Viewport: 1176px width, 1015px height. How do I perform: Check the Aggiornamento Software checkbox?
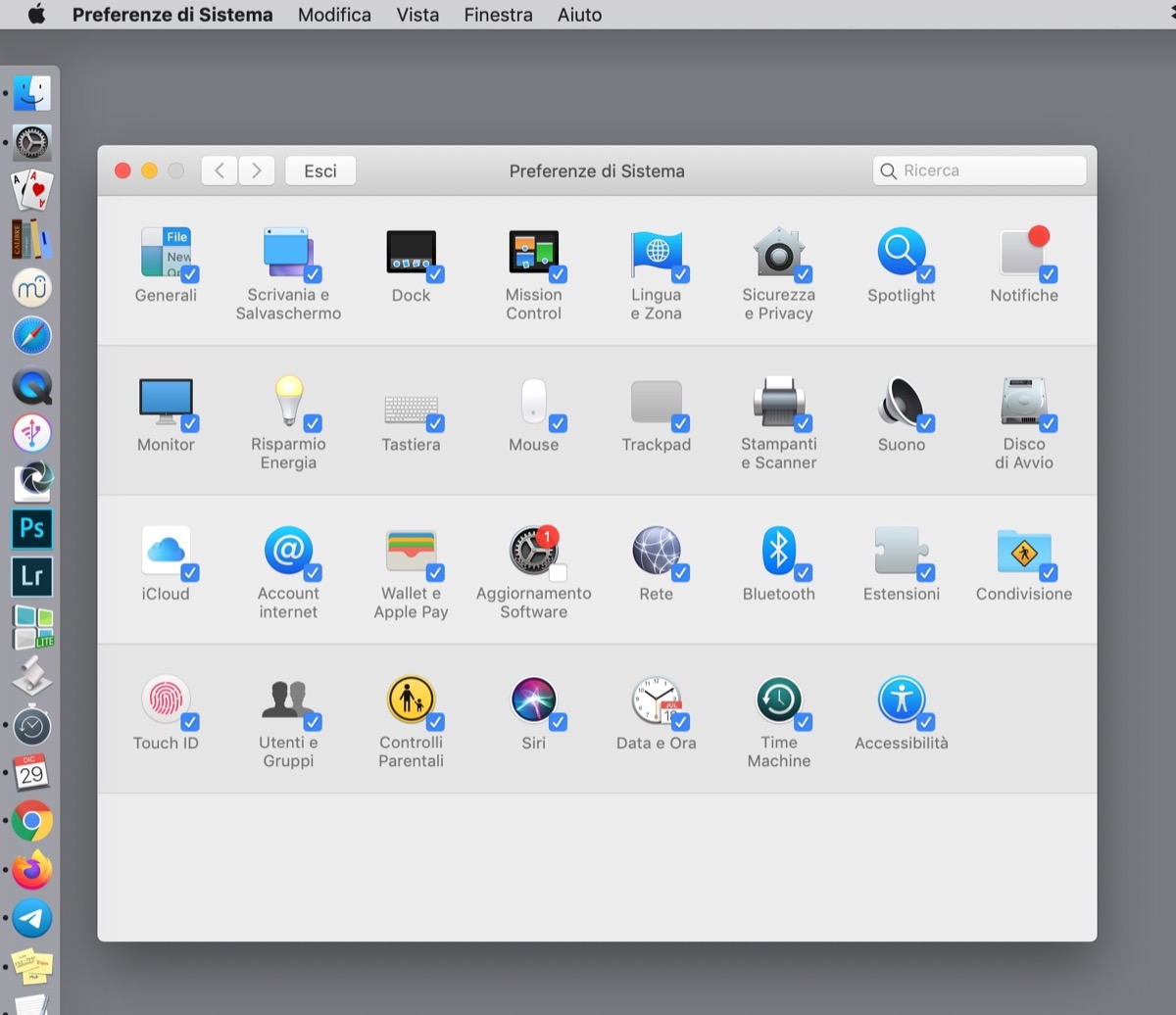[558, 573]
